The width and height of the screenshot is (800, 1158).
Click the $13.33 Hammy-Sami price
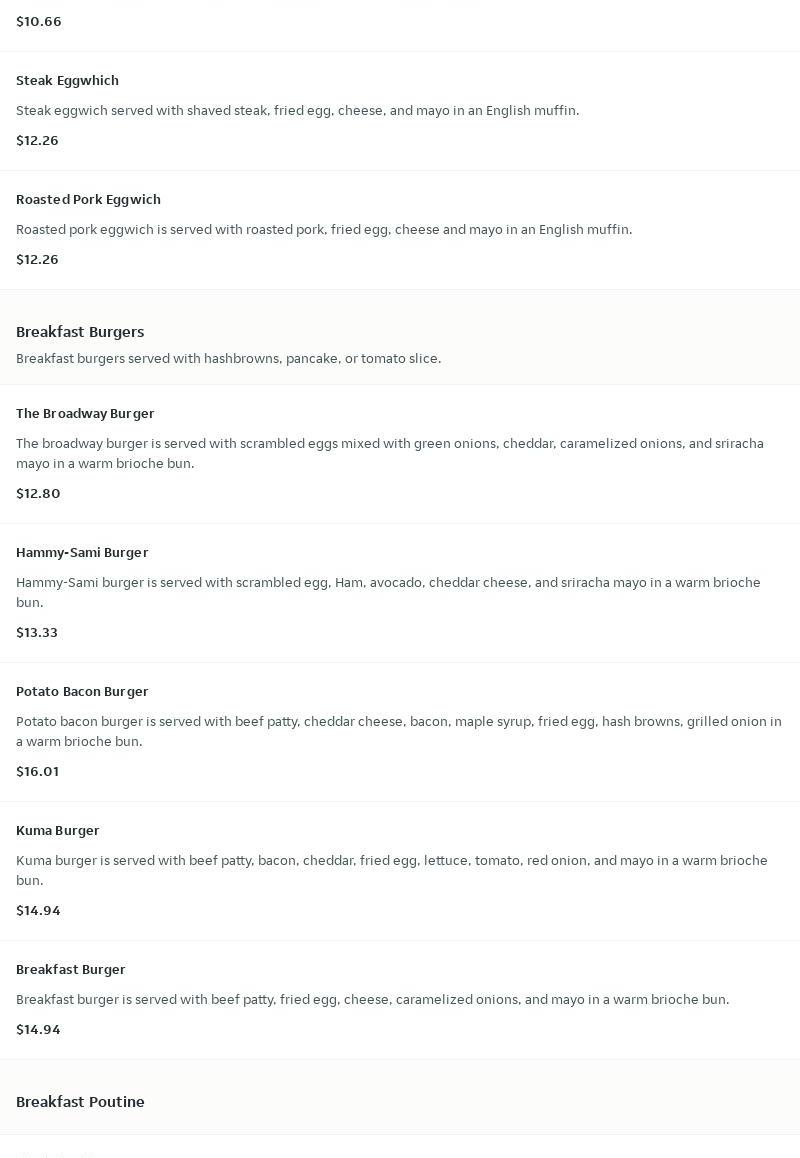click(x=37, y=632)
